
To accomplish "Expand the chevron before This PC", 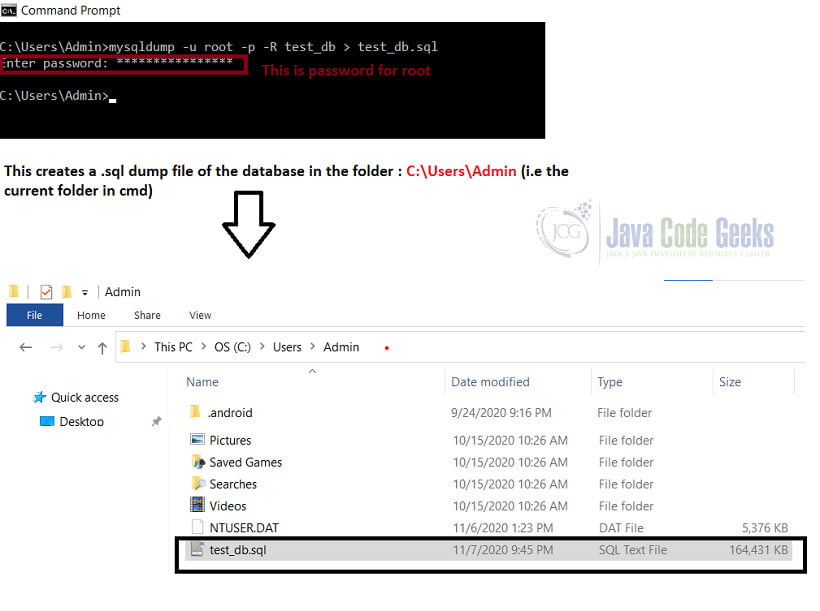I will coord(143,346).
